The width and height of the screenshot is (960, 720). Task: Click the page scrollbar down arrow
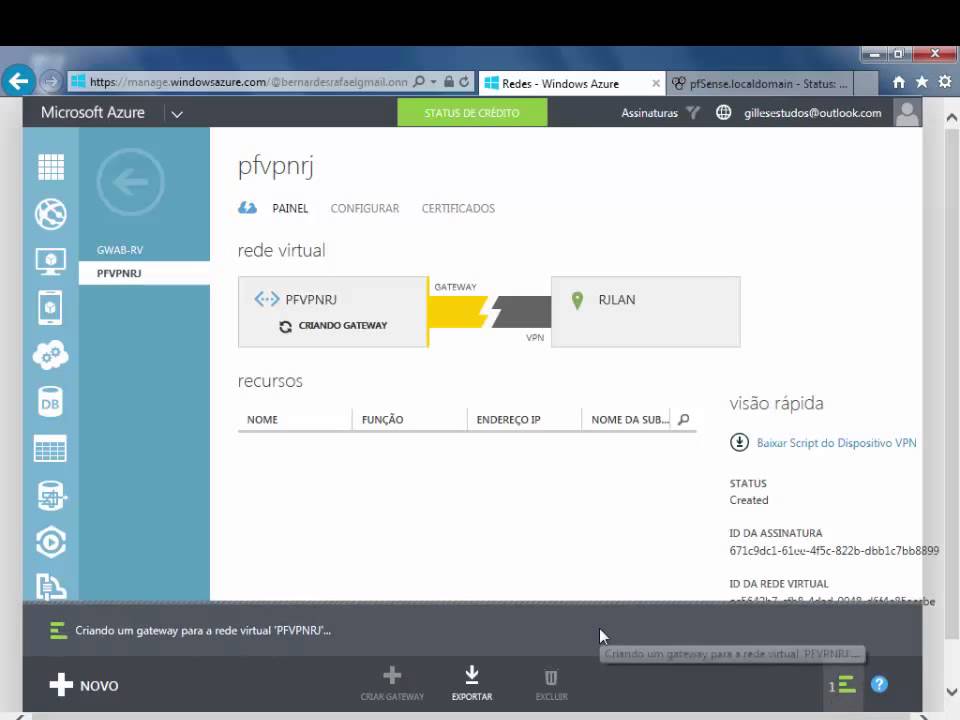[951, 692]
